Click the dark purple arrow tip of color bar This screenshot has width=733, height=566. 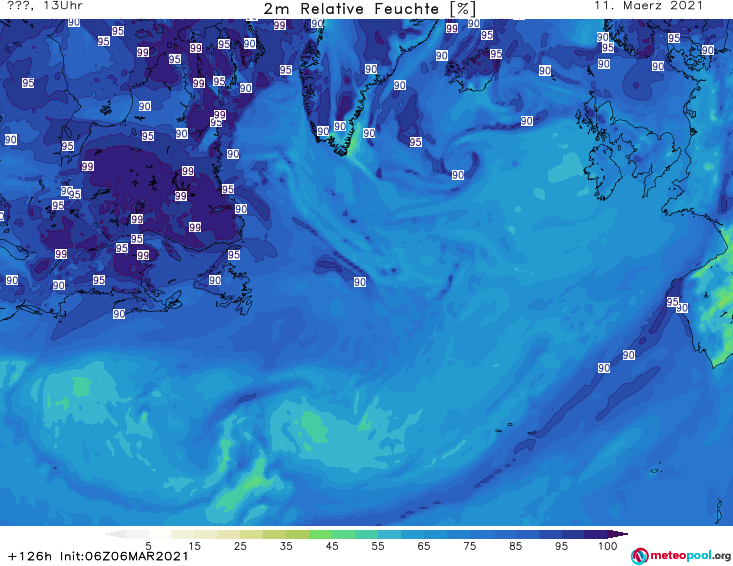click(x=617, y=534)
